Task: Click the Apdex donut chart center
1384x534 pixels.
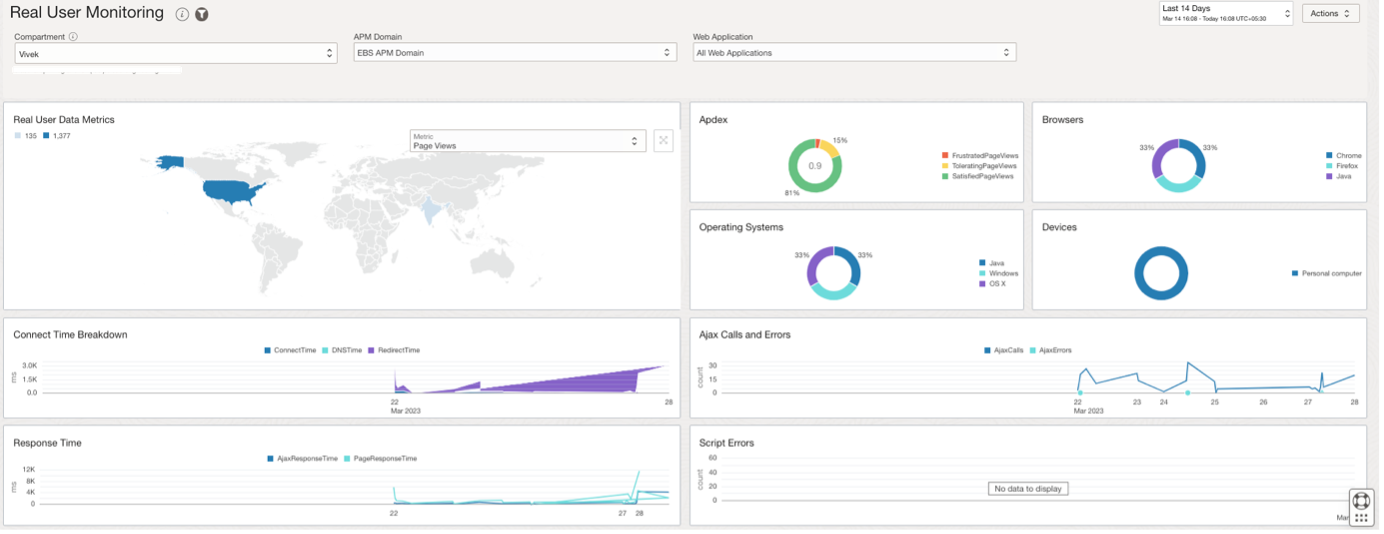Action: coord(815,165)
